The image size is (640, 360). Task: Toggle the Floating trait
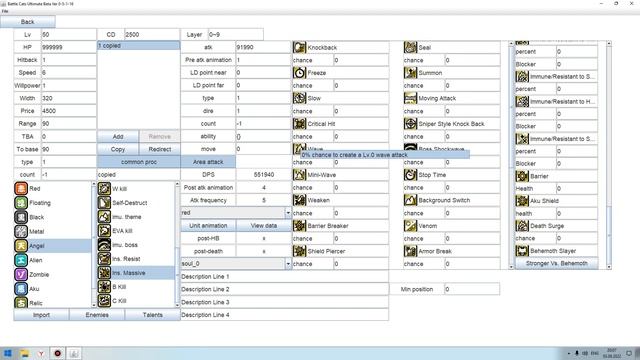point(53,203)
